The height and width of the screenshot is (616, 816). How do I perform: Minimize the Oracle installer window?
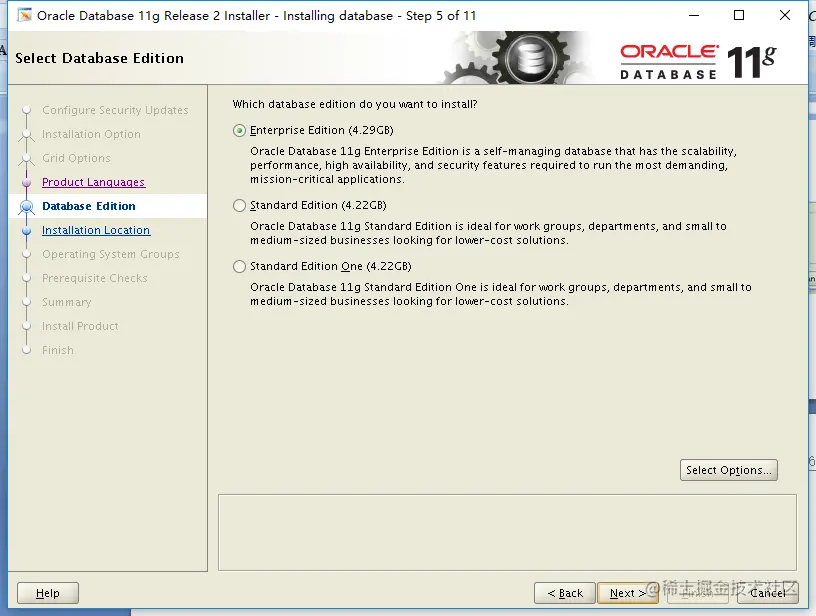[x=694, y=16]
